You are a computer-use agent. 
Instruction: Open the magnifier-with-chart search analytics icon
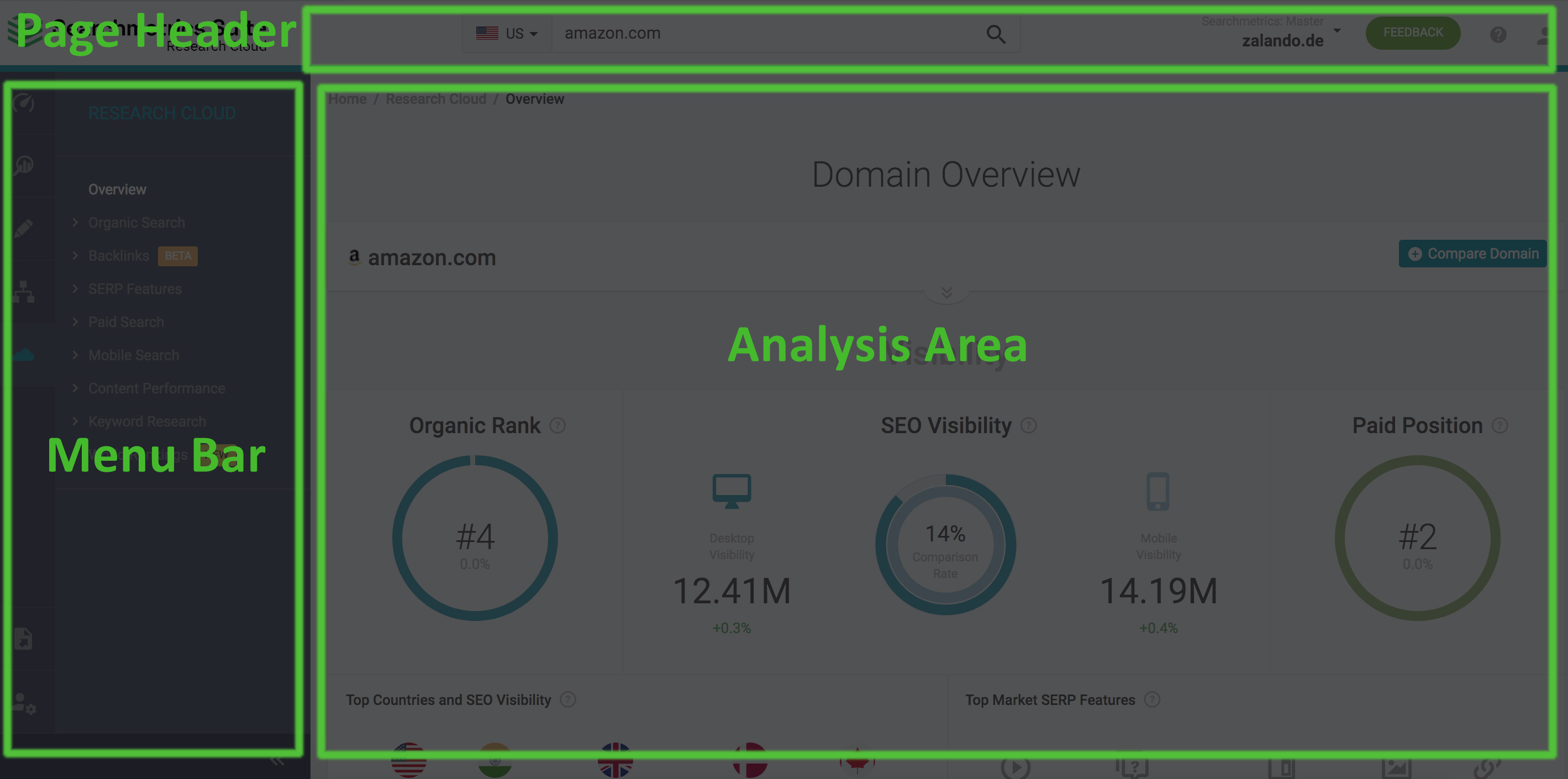tap(24, 165)
